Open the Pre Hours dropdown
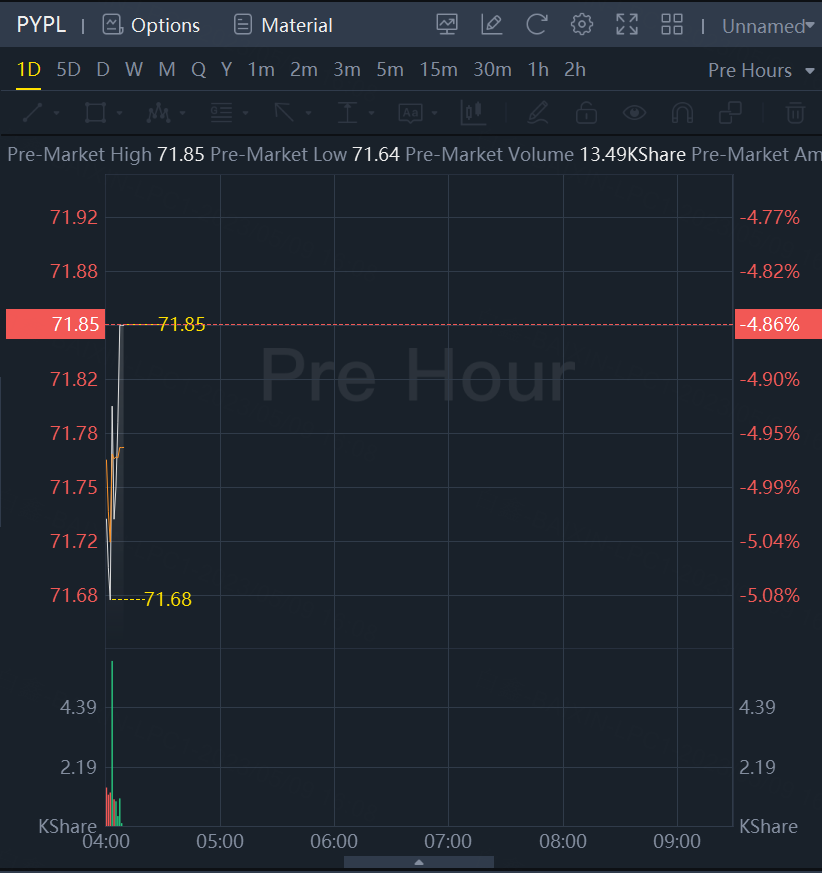Image resolution: width=822 pixels, height=873 pixels. [x=750, y=70]
